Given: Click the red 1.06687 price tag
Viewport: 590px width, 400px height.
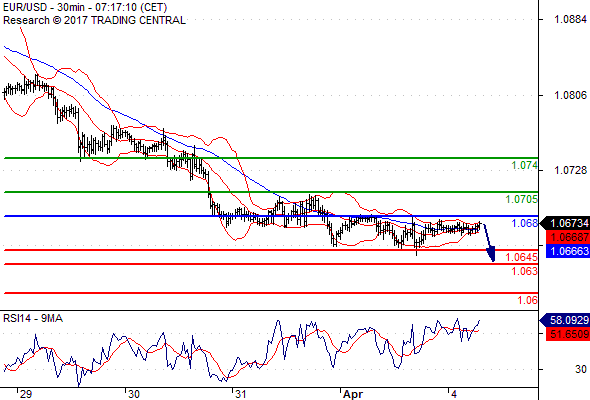Looking at the screenshot, I should (x=567, y=237).
